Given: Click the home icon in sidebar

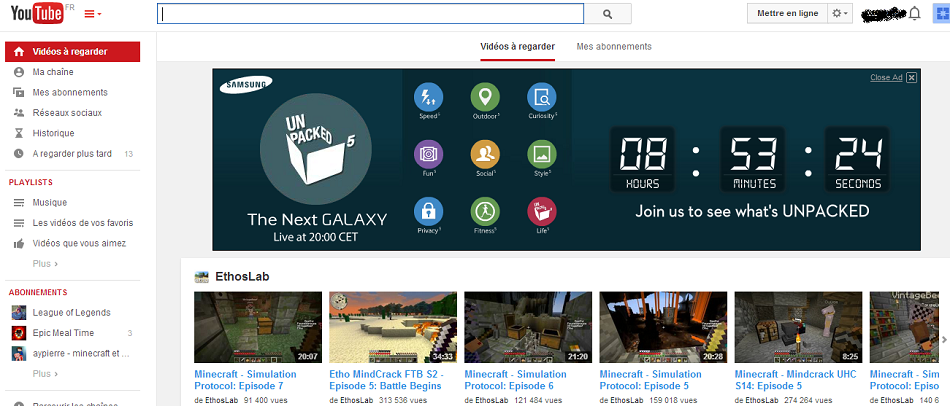Looking at the screenshot, I should [19, 52].
